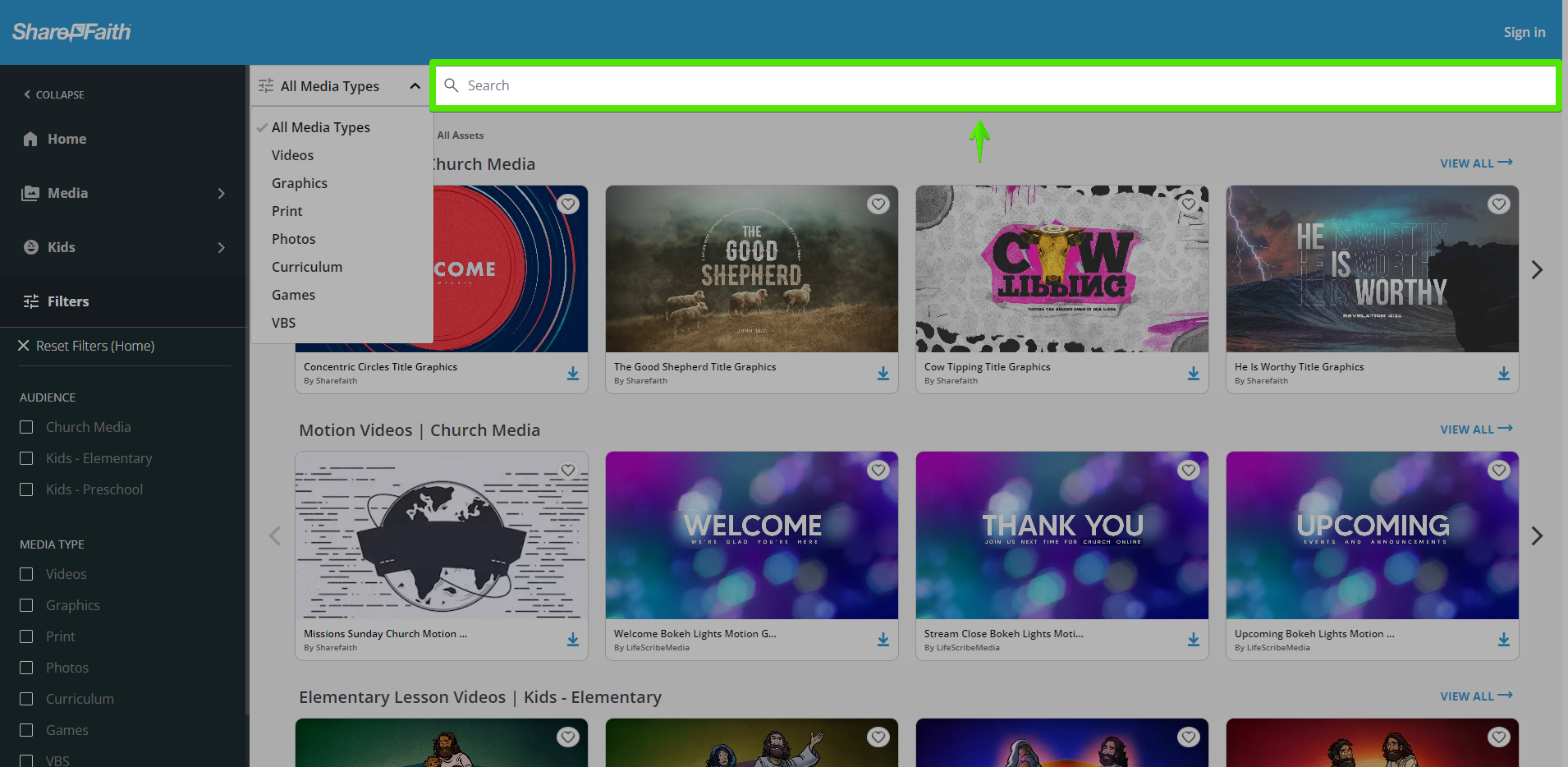The width and height of the screenshot is (1568, 767).
Task: Select the Curriculum media type checkbox
Action: pyautogui.click(x=26, y=699)
